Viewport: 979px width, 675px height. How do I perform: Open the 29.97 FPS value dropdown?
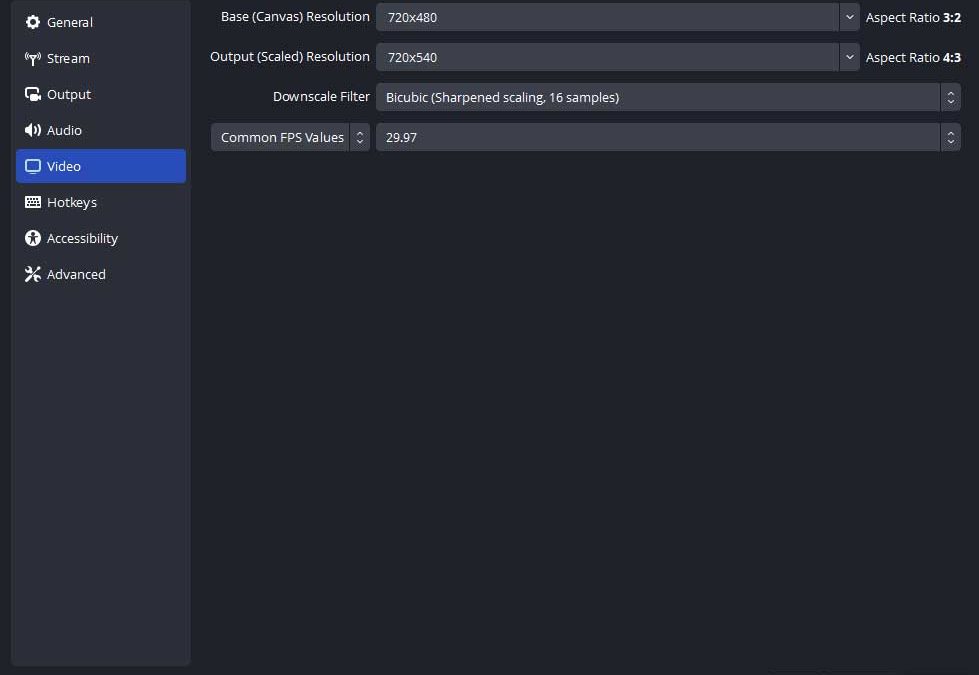click(667, 137)
